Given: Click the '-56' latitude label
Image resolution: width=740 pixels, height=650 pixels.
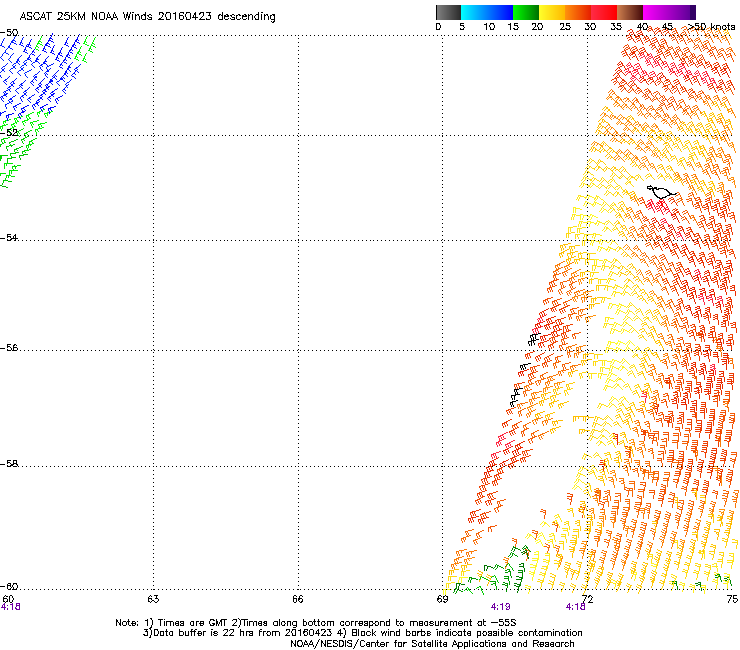Looking at the screenshot, I should click(9, 347).
